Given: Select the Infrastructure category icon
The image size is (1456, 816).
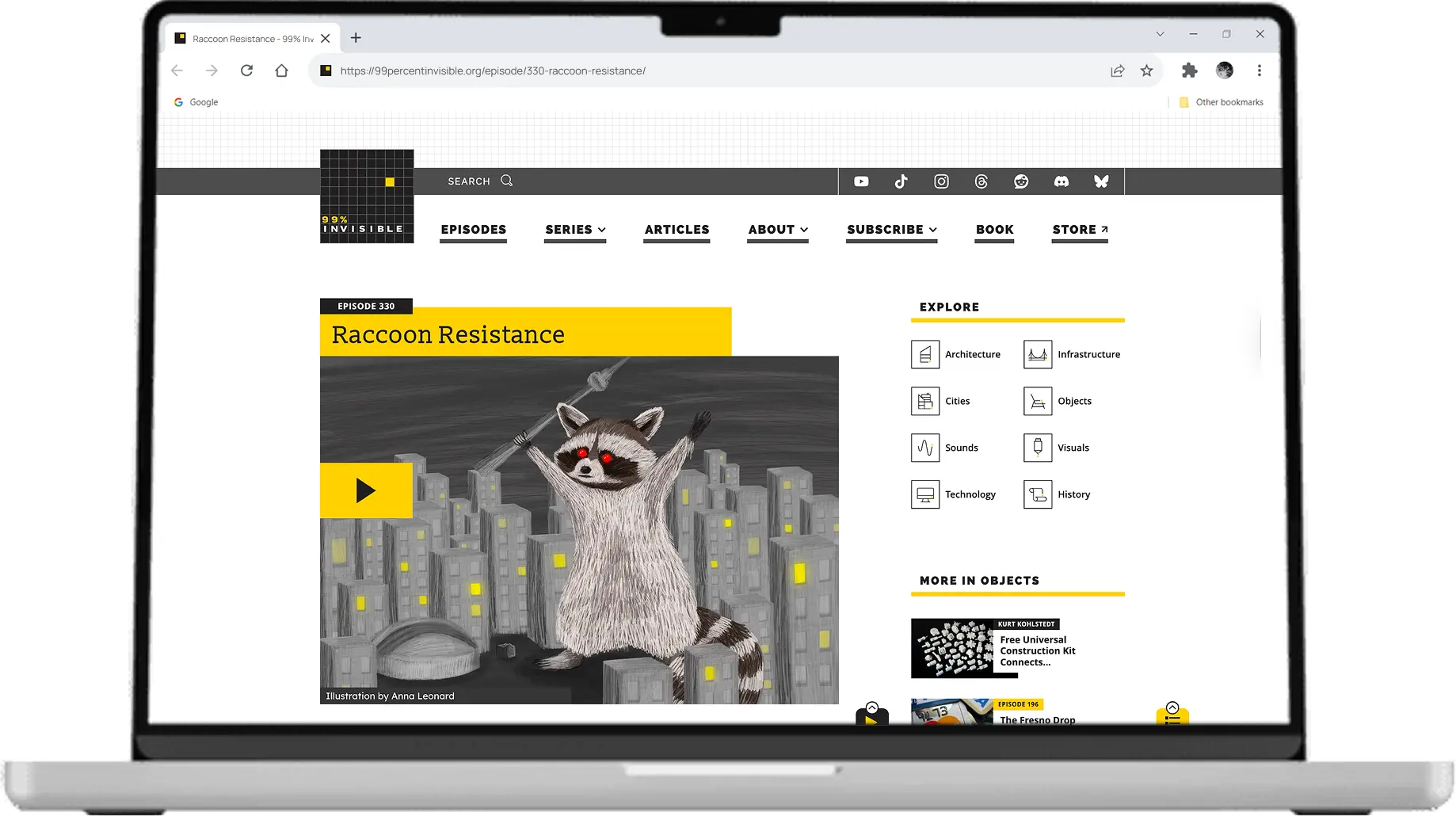Looking at the screenshot, I should tap(1038, 354).
